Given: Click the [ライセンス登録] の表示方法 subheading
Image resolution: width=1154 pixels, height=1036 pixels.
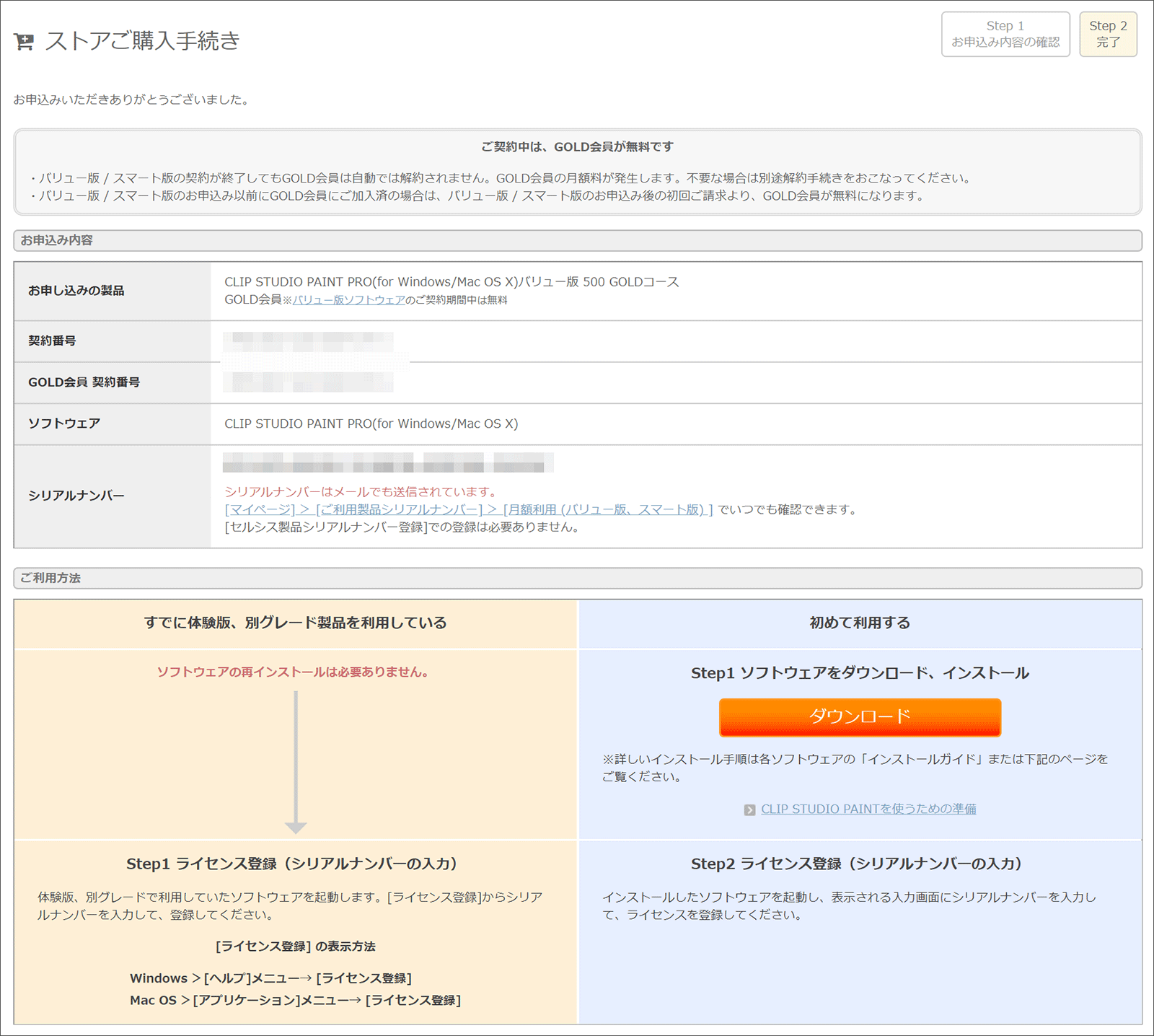Looking at the screenshot, I should (296, 947).
